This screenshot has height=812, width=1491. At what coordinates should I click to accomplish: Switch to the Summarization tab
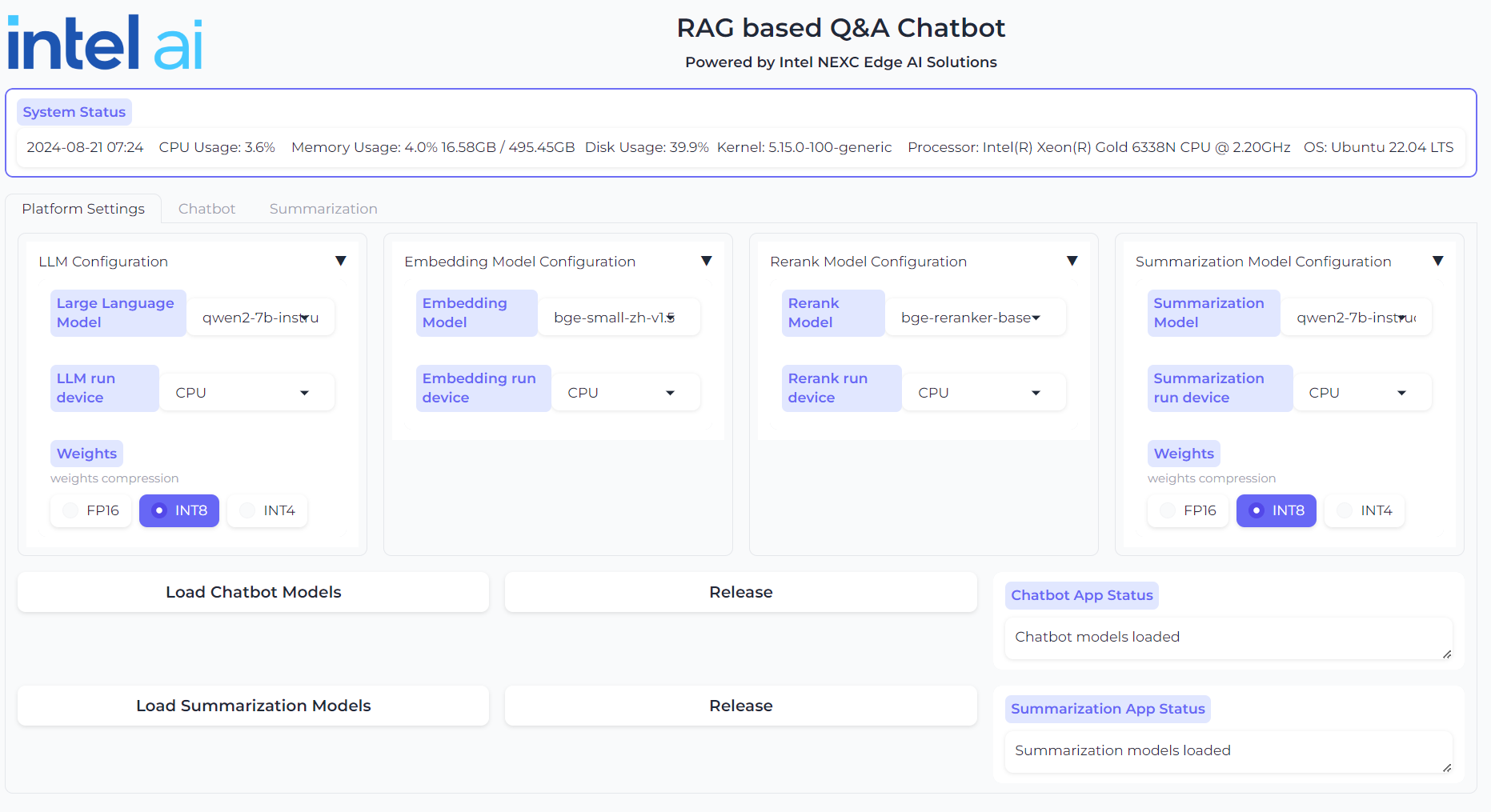coord(323,209)
